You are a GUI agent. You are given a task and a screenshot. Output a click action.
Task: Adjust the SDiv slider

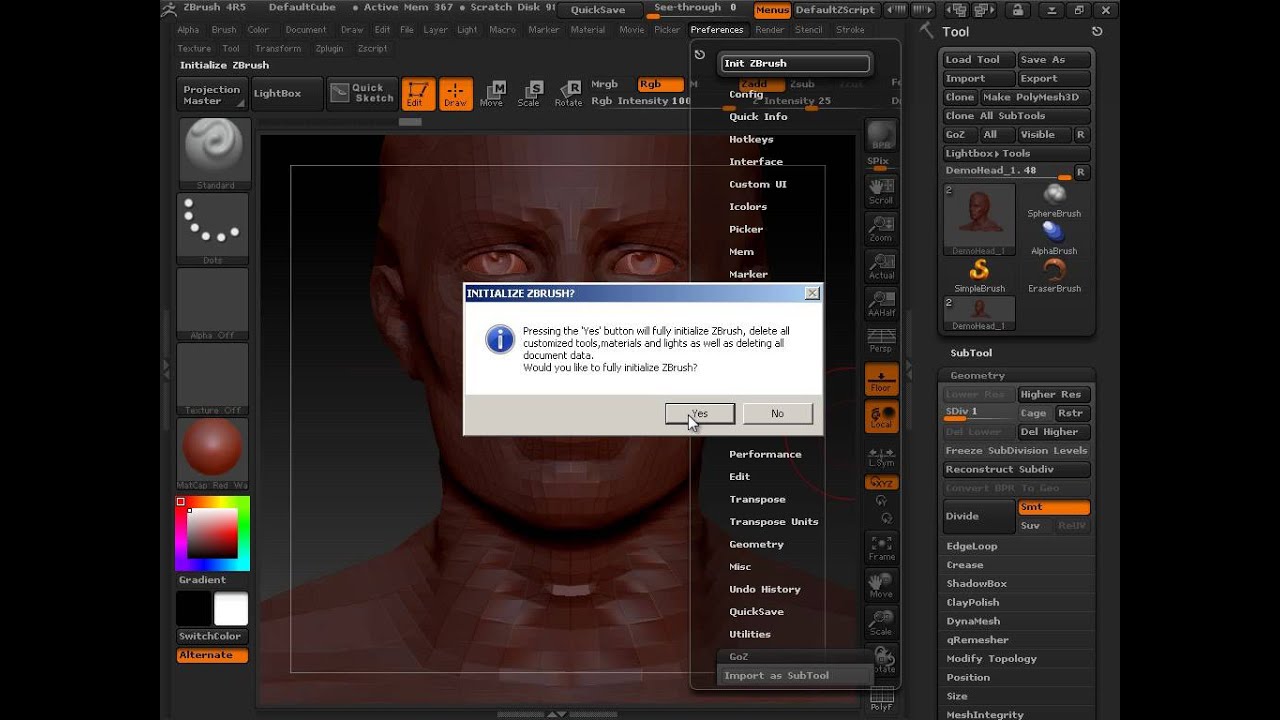(x=979, y=412)
